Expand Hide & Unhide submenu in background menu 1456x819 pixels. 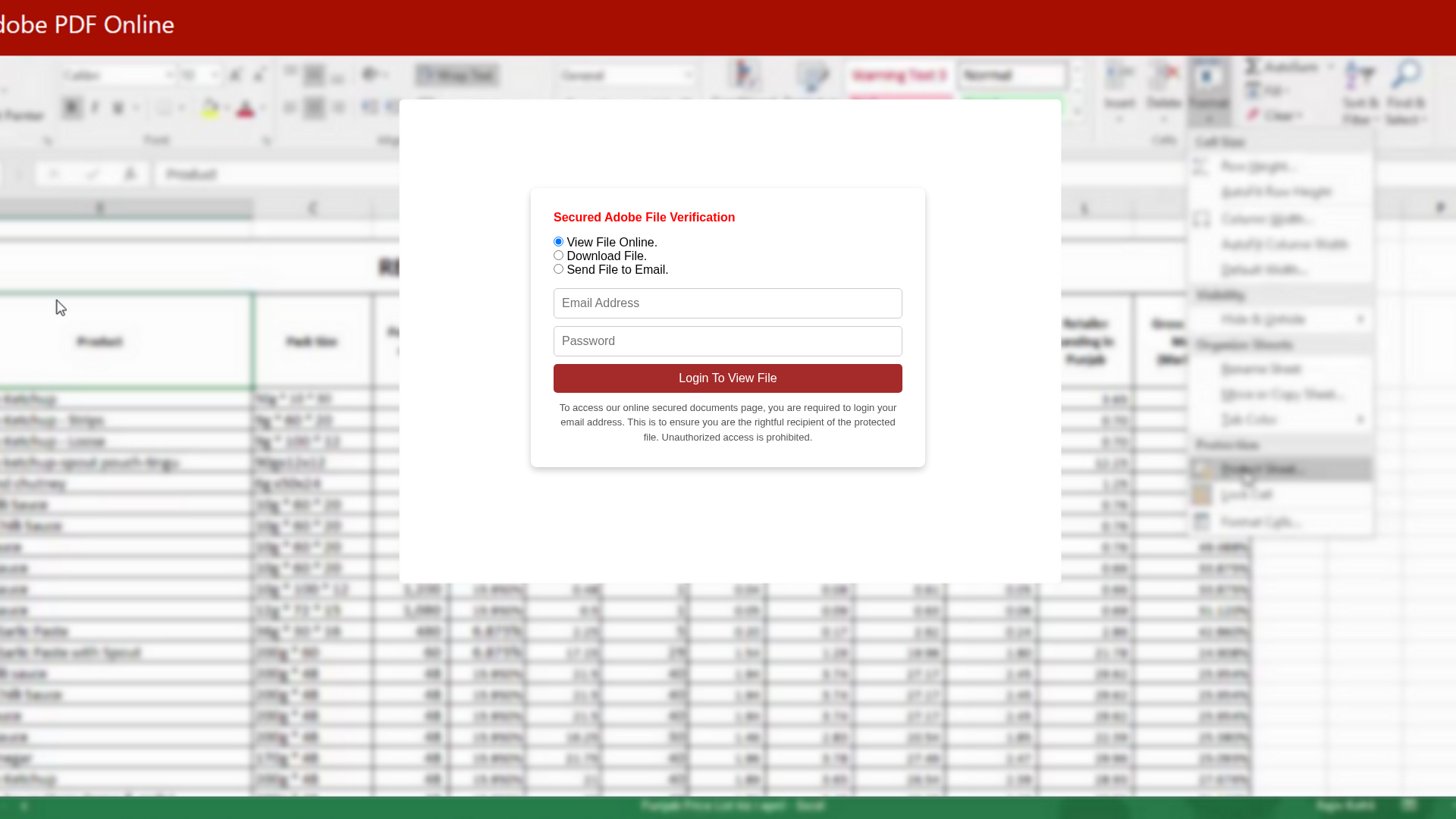click(x=1281, y=319)
